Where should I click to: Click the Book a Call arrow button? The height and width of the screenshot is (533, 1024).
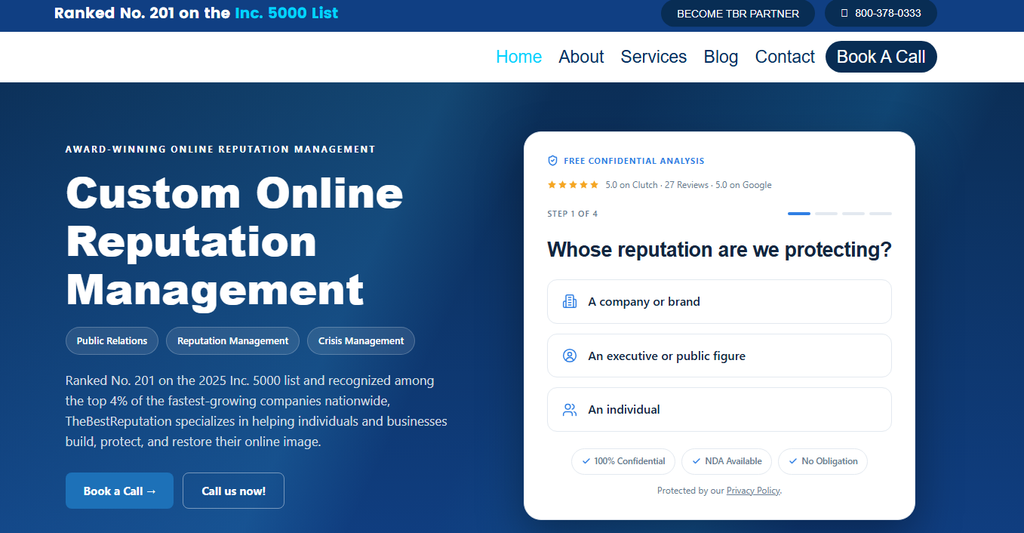click(x=120, y=491)
